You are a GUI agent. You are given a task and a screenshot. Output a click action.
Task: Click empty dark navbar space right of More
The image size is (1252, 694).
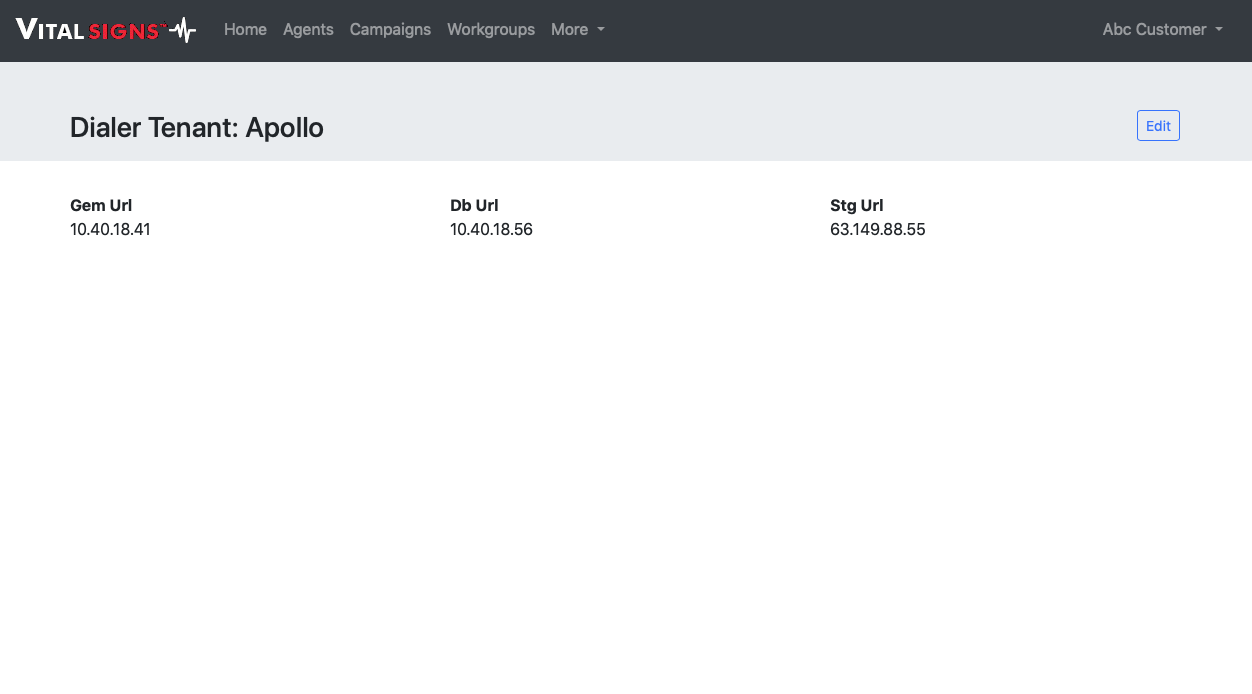(850, 30)
